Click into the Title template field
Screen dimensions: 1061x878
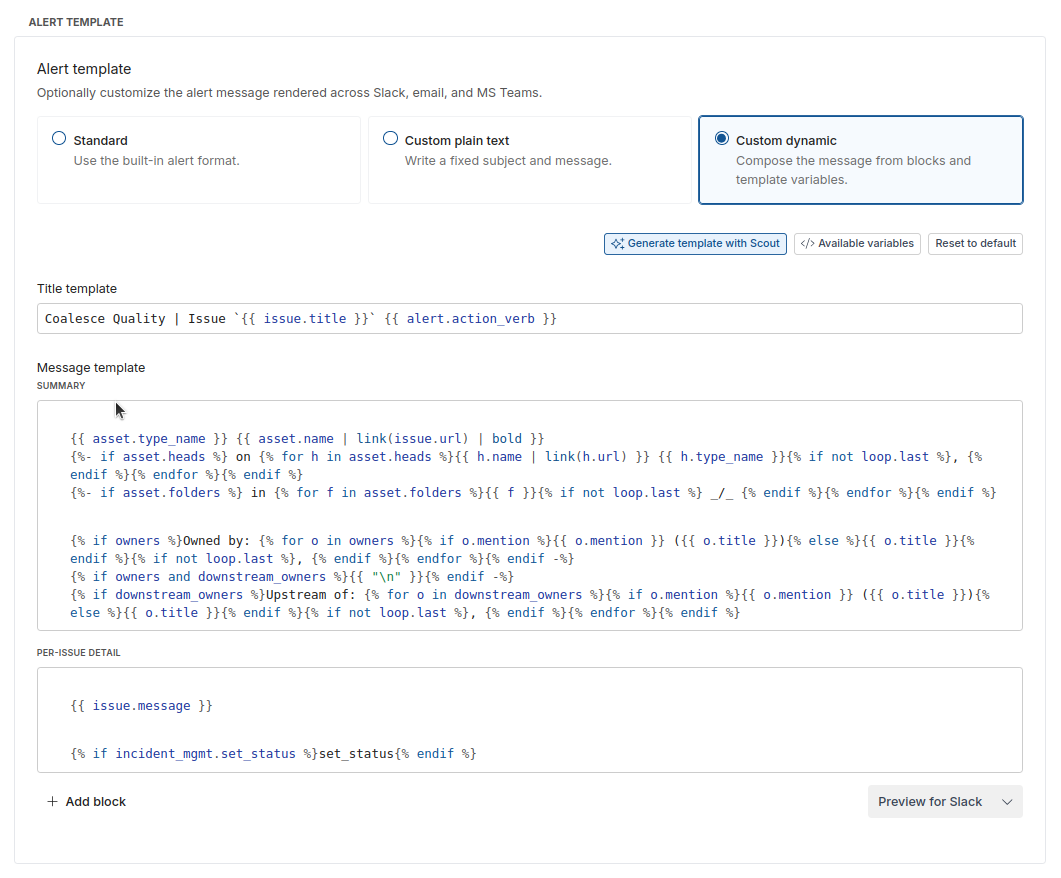pos(530,319)
